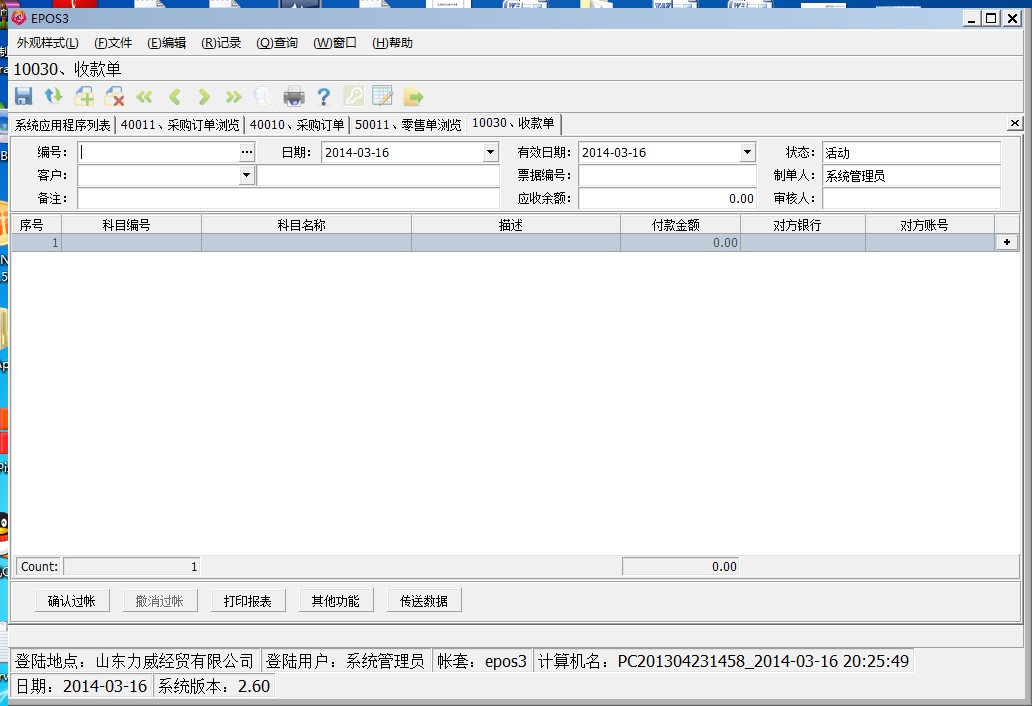This screenshot has height=706, width=1032.
Task: Open the 客户 customer dropdown
Action: coord(246,176)
